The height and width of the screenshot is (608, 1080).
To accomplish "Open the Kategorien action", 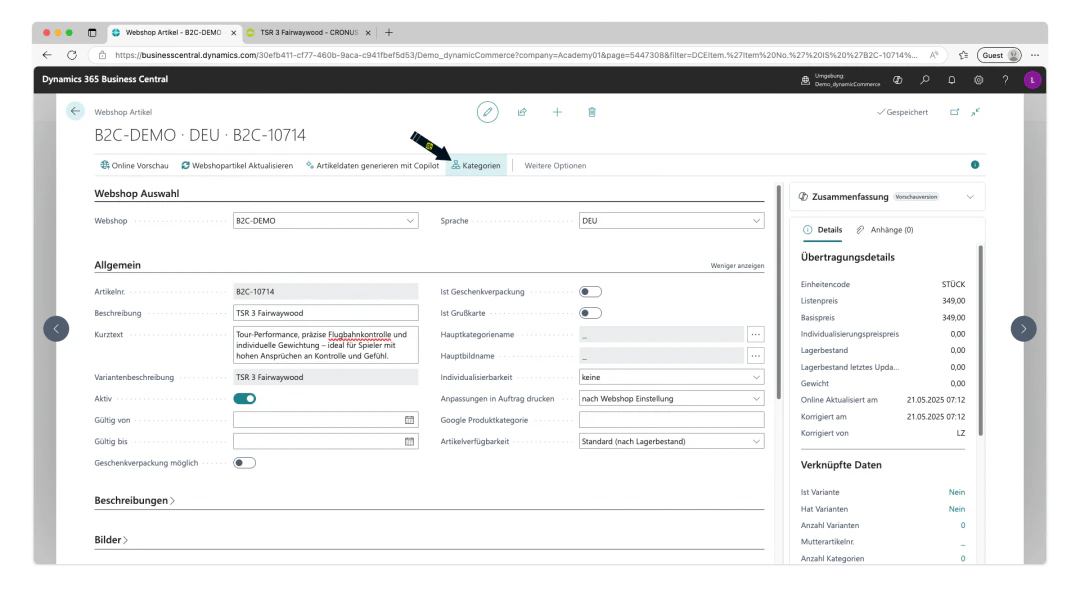I will pyautogui.click(x=476, y=165).
